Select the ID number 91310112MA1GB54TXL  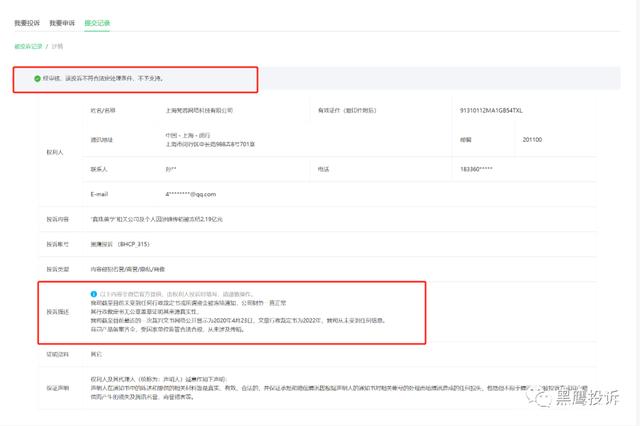pos(491,111)
